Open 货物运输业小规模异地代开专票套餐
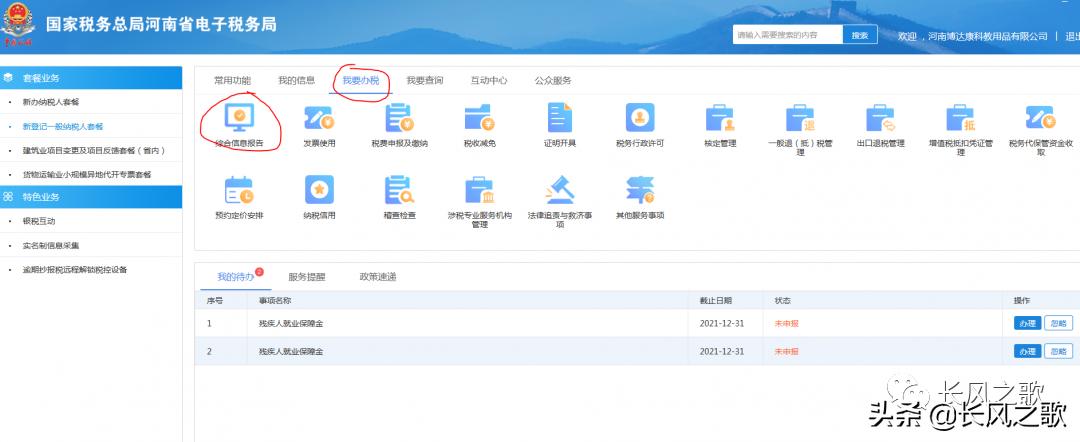The image size is (1080, 442). tap(87, 174)
